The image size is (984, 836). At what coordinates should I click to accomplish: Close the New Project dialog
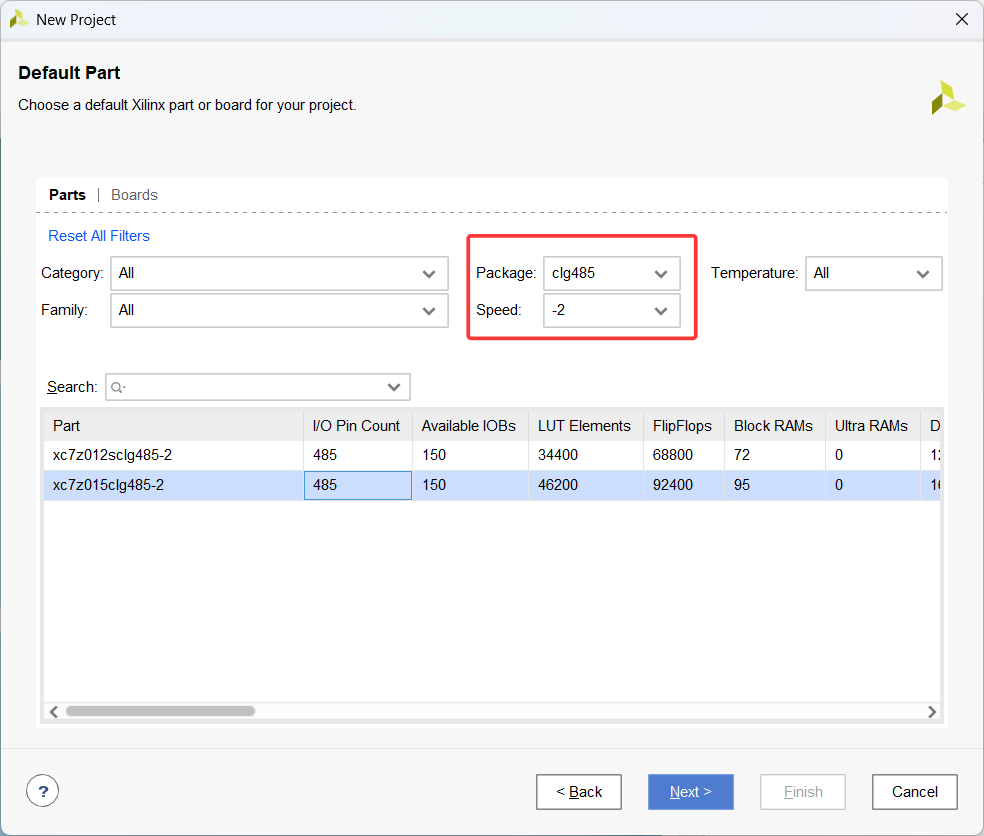tap(961, 19)
